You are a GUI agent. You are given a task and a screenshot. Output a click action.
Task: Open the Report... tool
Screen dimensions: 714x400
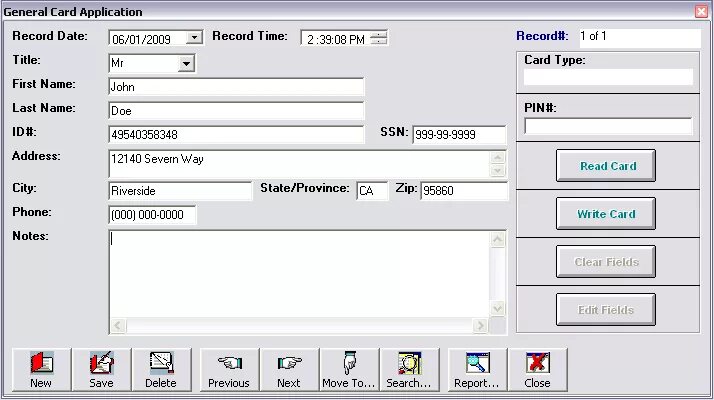click(x=477, y=369)
